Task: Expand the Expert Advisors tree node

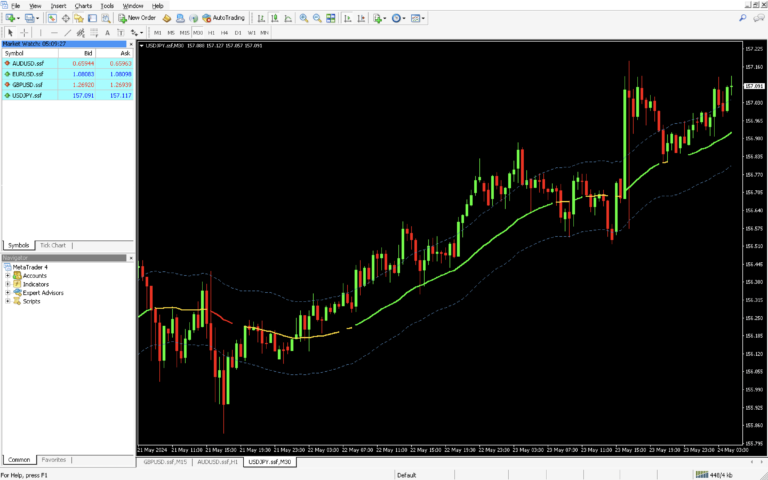Action: coord(7,292)
